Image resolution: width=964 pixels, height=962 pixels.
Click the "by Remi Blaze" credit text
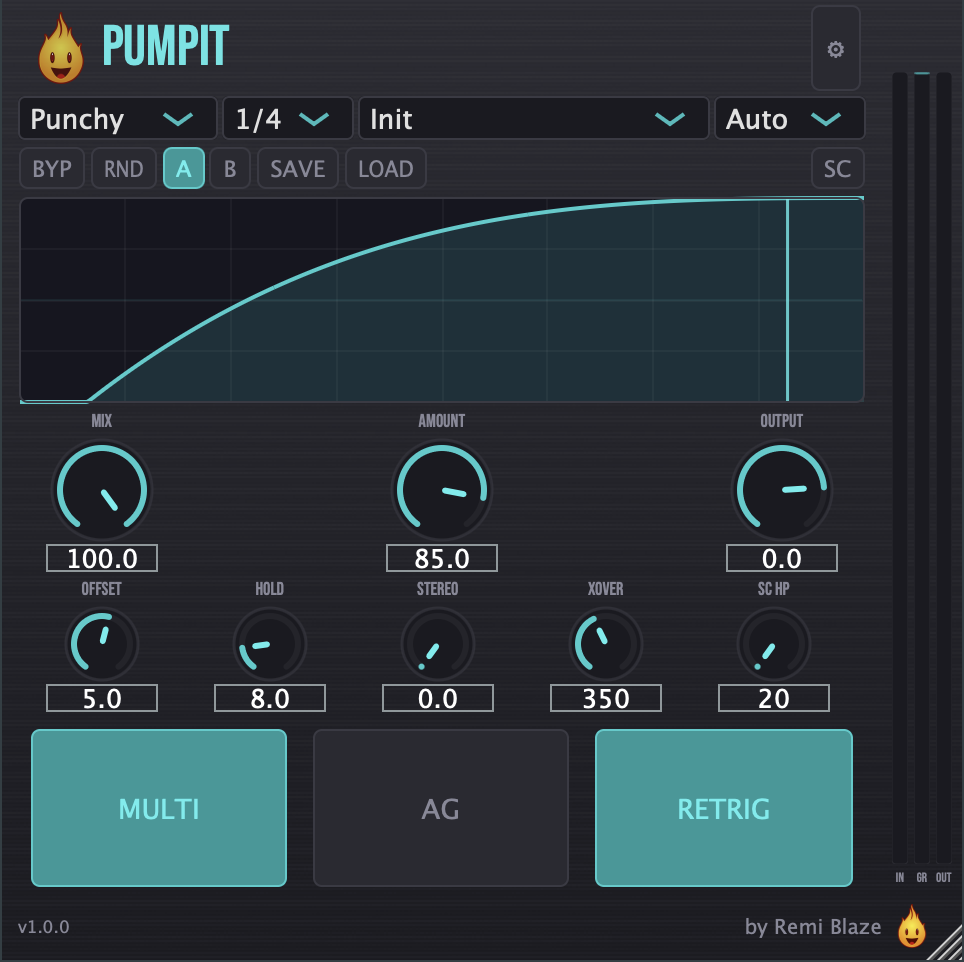[813, 926]
